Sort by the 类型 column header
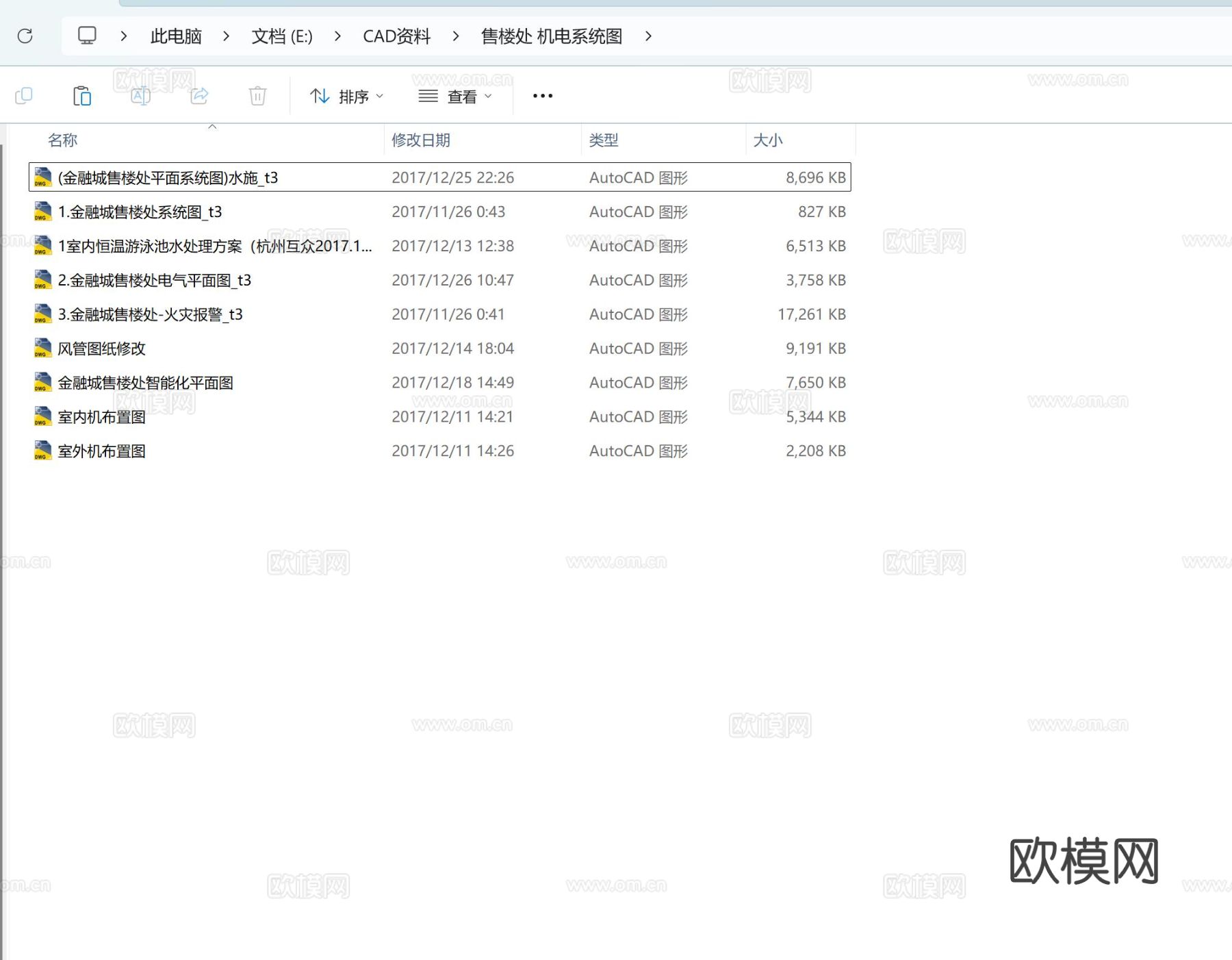The width and height of the screenshot is (1232, 960). [604, 140]
